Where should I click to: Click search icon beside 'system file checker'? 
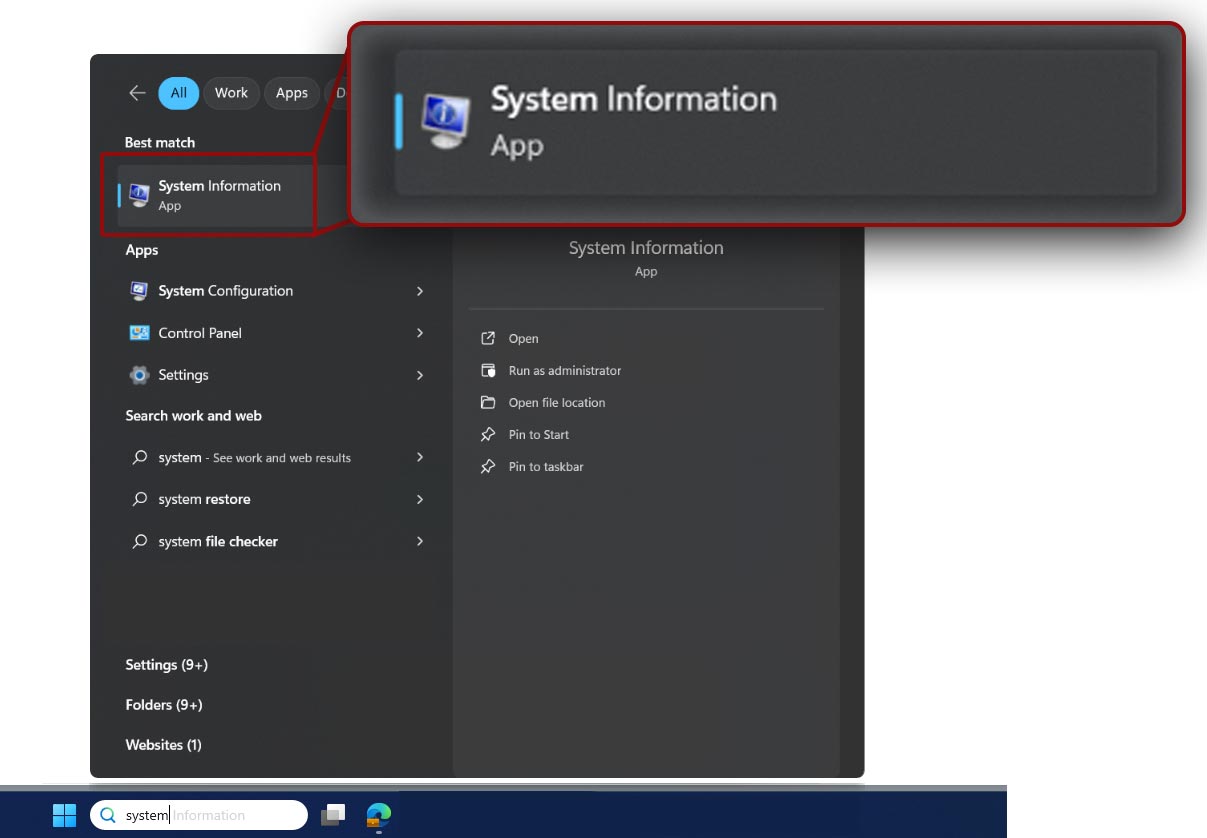pos(140,541)
